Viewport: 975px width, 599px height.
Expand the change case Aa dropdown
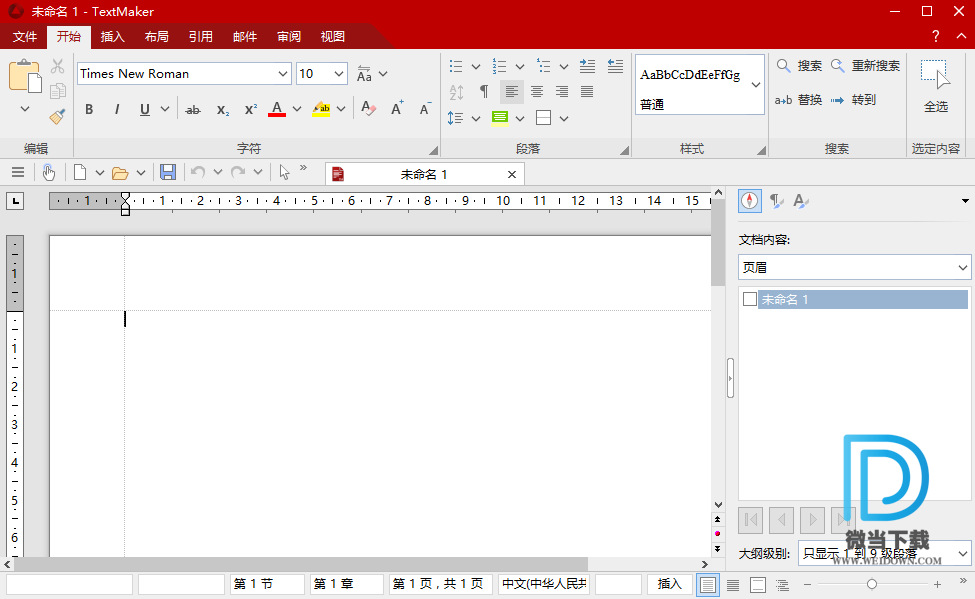pyautogui.click(x=383, y=74)
